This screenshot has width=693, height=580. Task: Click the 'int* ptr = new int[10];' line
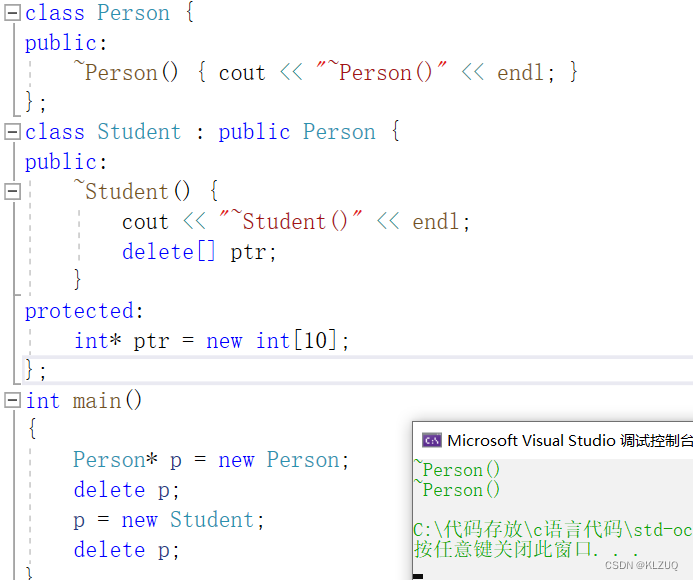212,341
